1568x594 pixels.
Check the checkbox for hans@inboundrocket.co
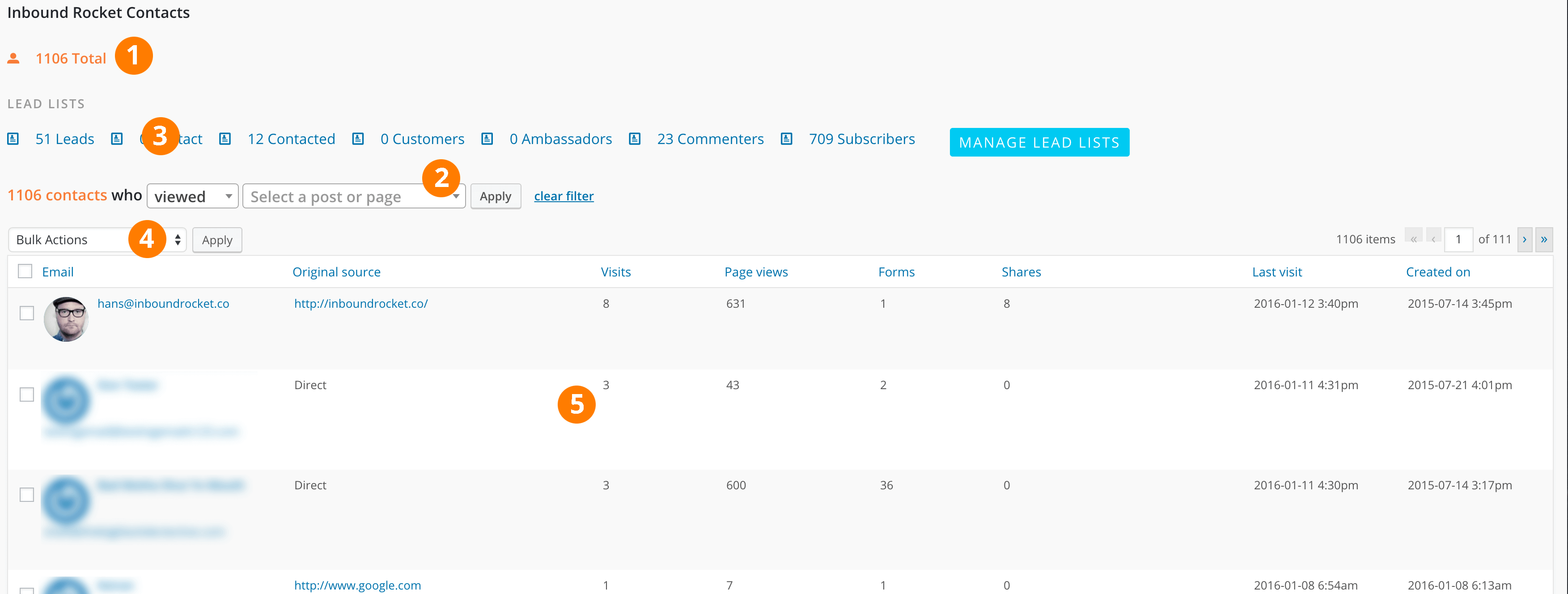[x=26, y=313]
